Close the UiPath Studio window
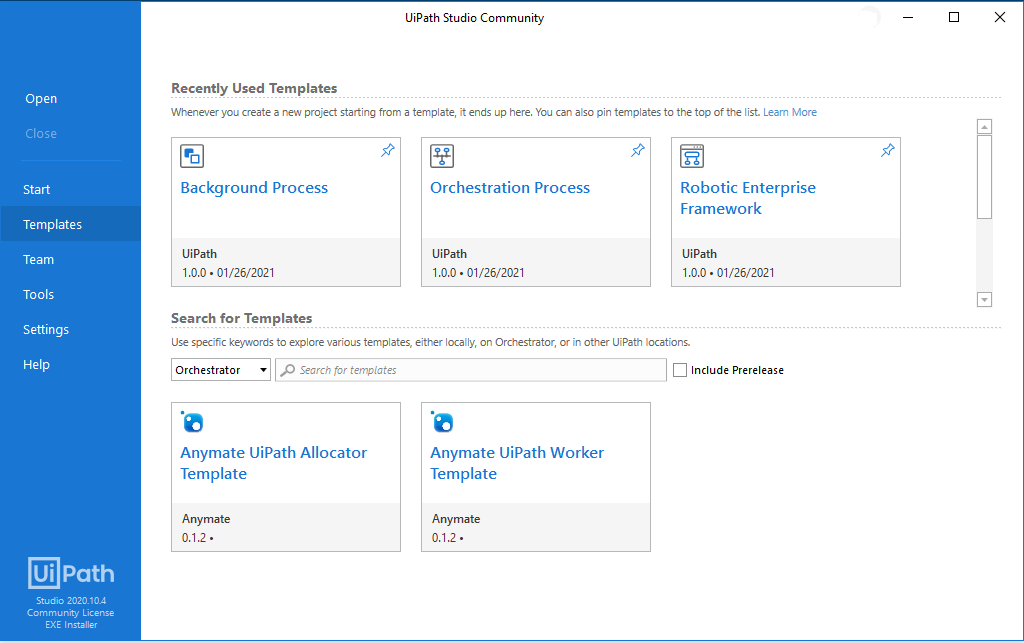This screenshot has width=1024, height=643. coord(1000,18)
